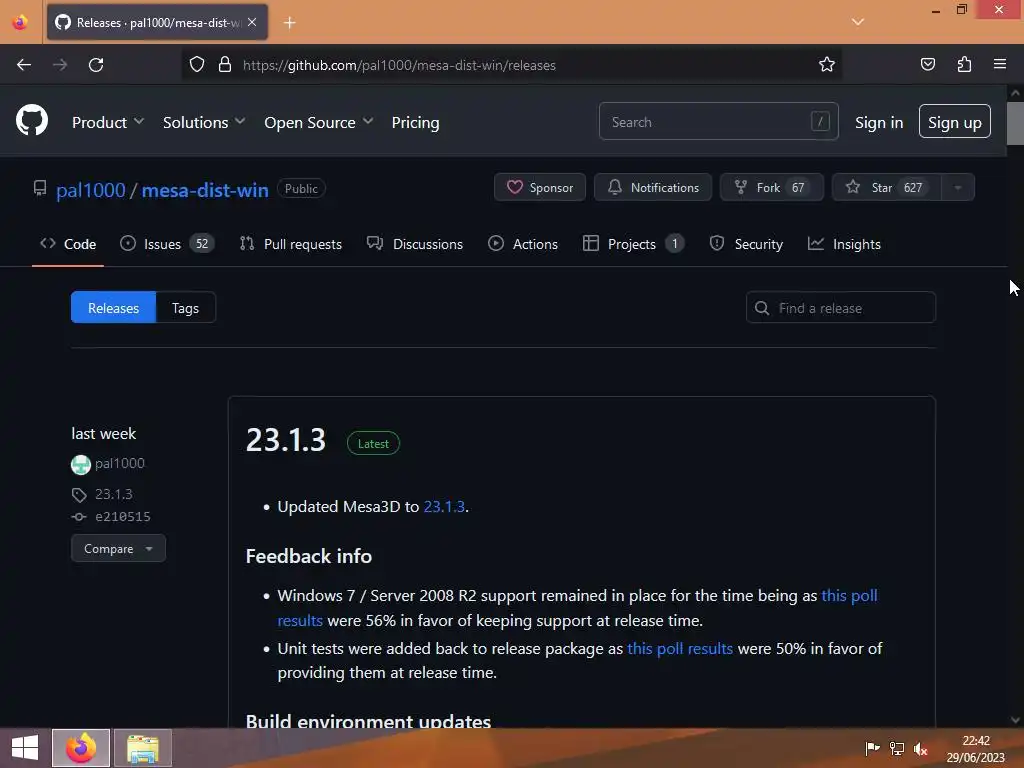
Task: Switch to the Actions tab
Action: pos(523,244)
